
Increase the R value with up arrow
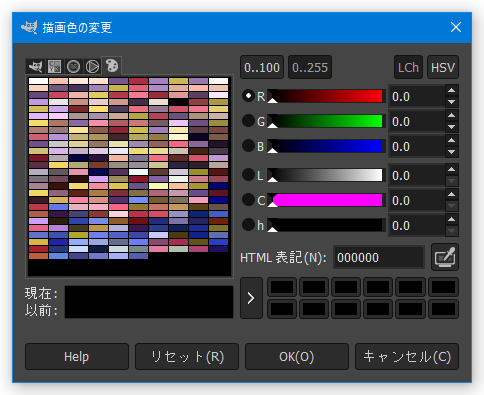(452, 90)
